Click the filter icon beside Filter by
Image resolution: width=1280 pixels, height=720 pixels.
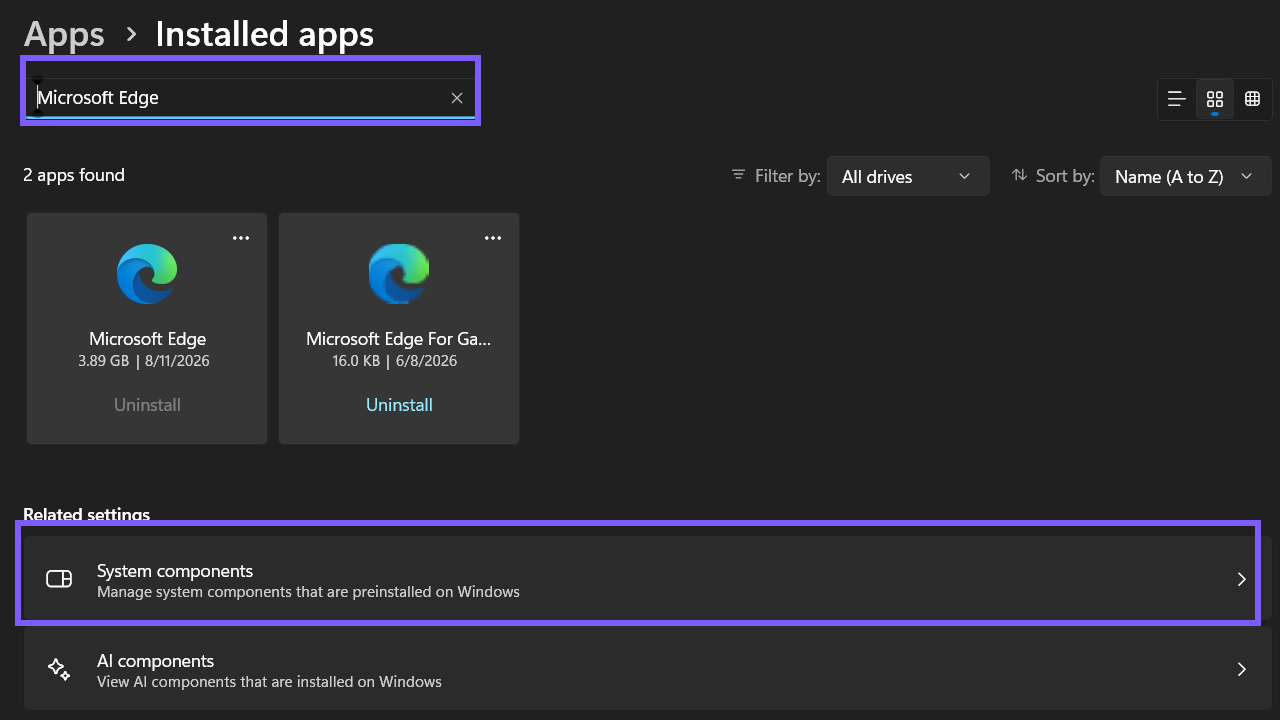738,175
